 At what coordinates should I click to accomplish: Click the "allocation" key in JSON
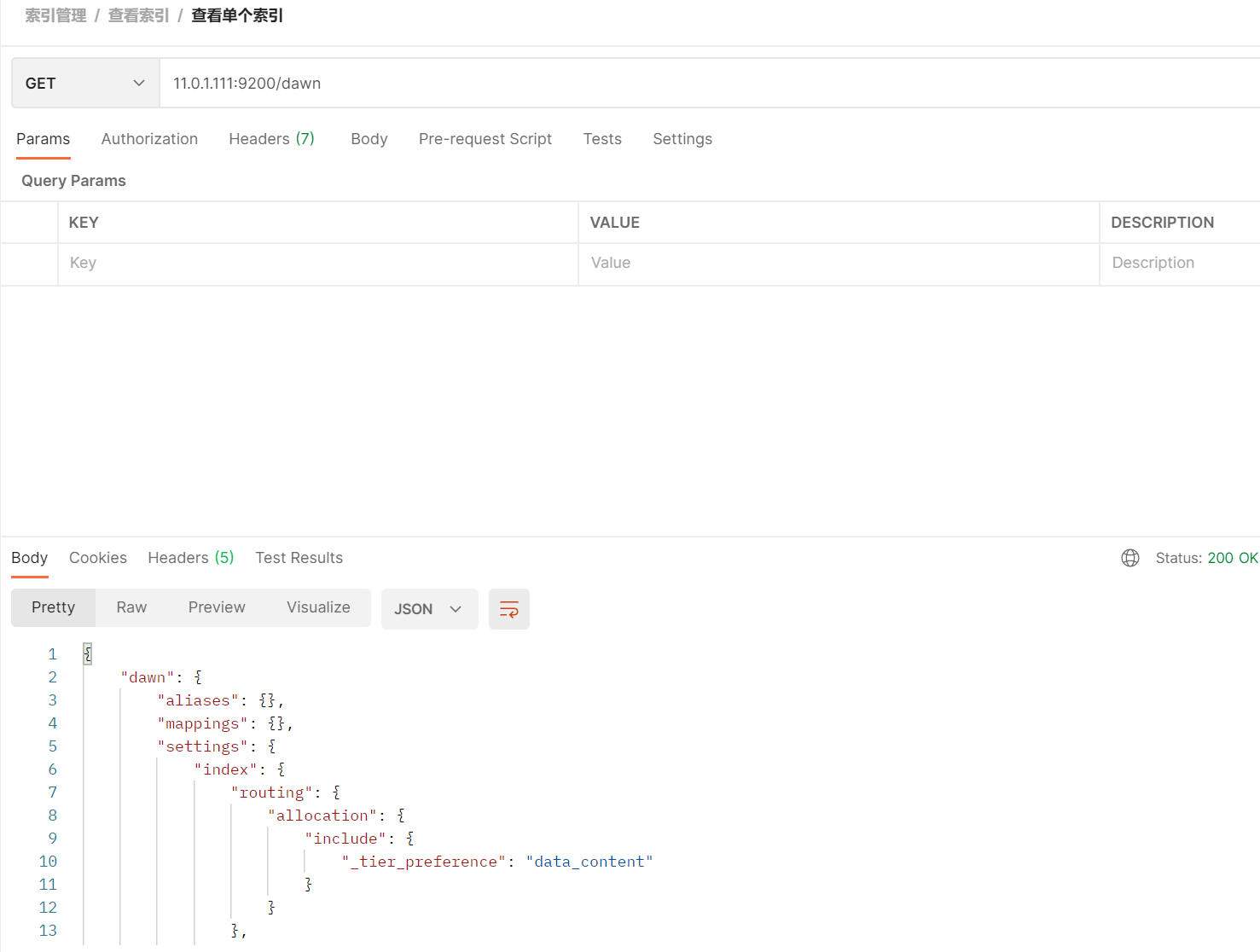click(322, 816)
